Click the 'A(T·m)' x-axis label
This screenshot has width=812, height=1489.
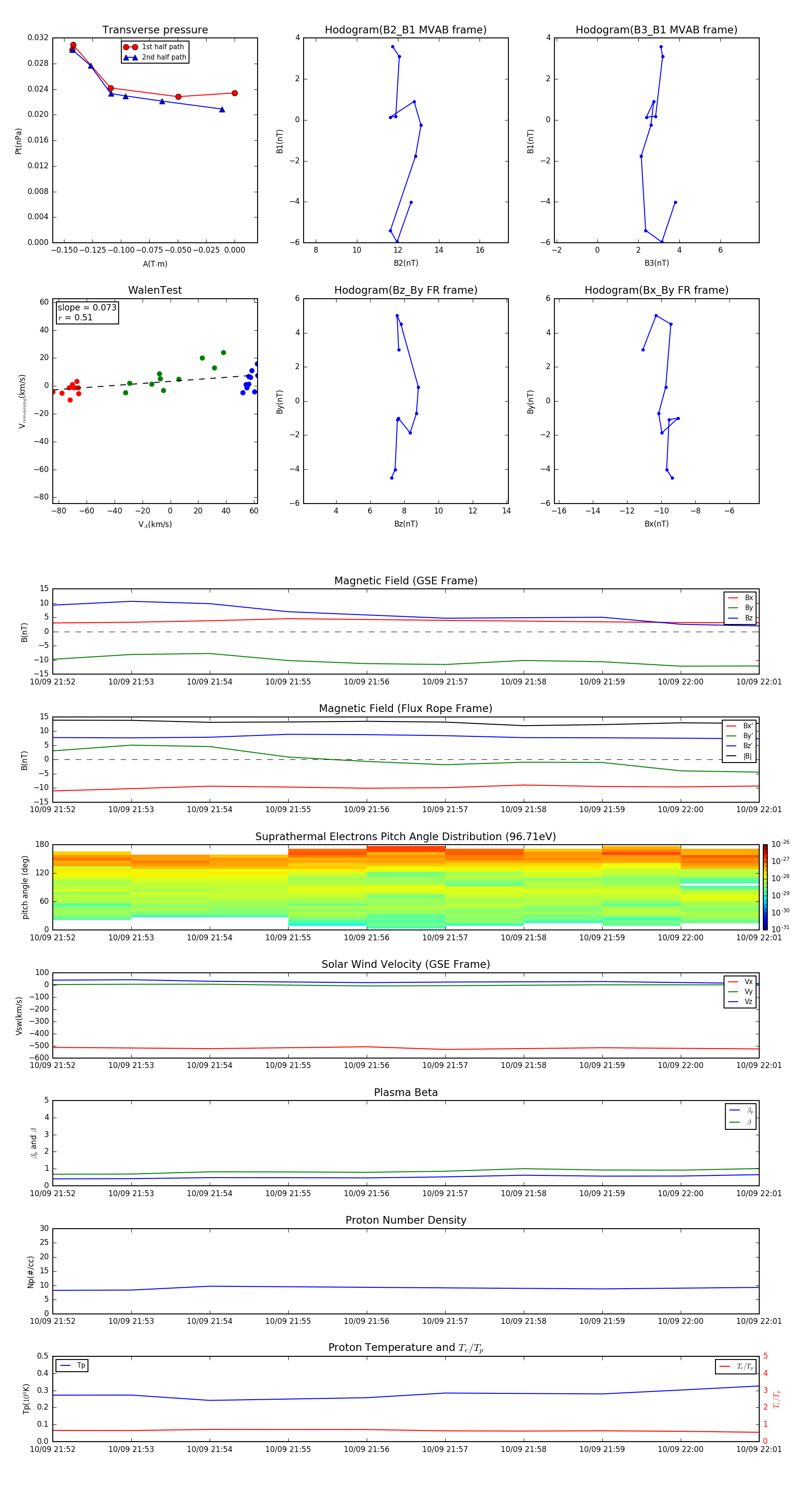[x=155, y=264]
